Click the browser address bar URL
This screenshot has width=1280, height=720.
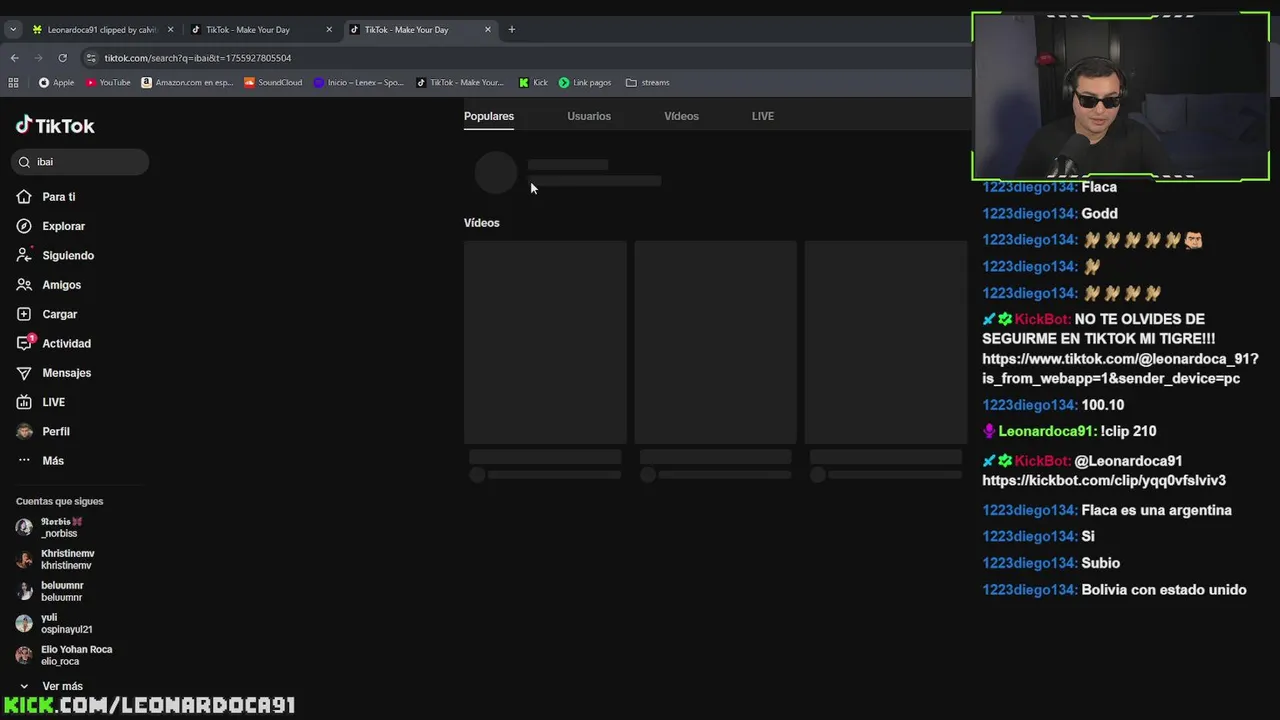click(198, 58)
